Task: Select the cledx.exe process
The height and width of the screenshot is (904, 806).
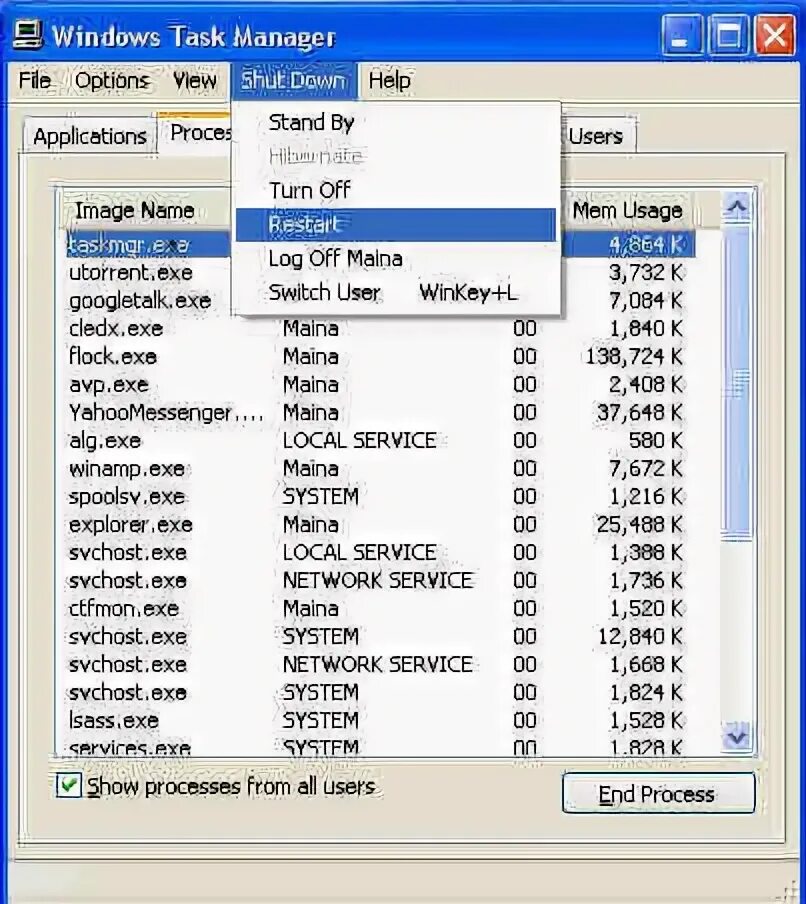Action: coord(381,329)
